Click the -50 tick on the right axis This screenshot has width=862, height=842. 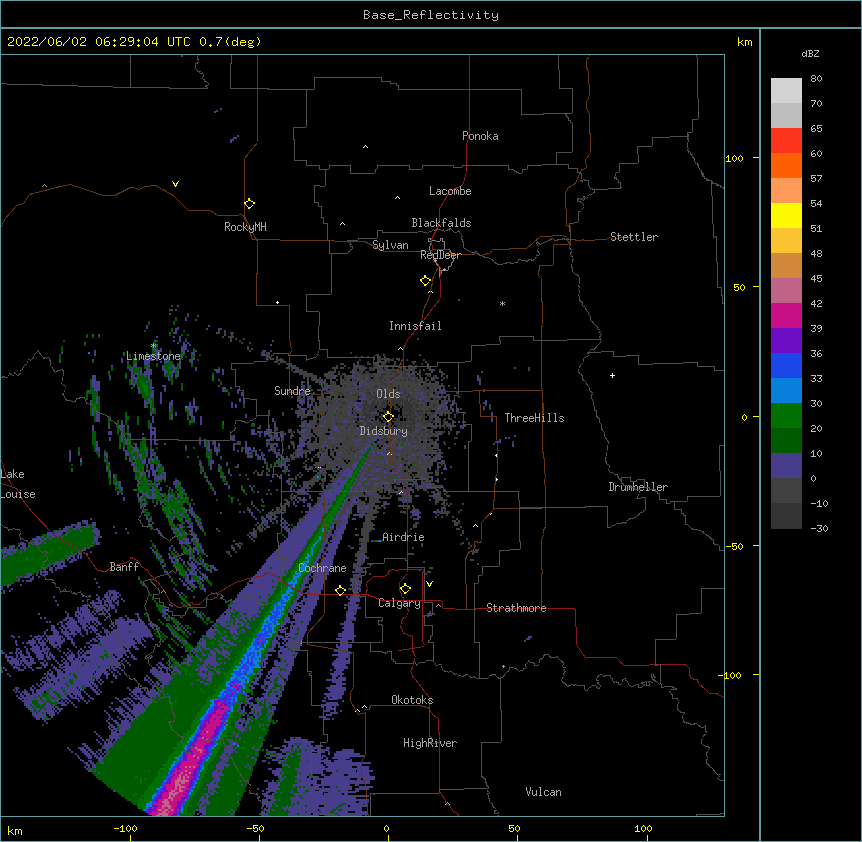734,546
